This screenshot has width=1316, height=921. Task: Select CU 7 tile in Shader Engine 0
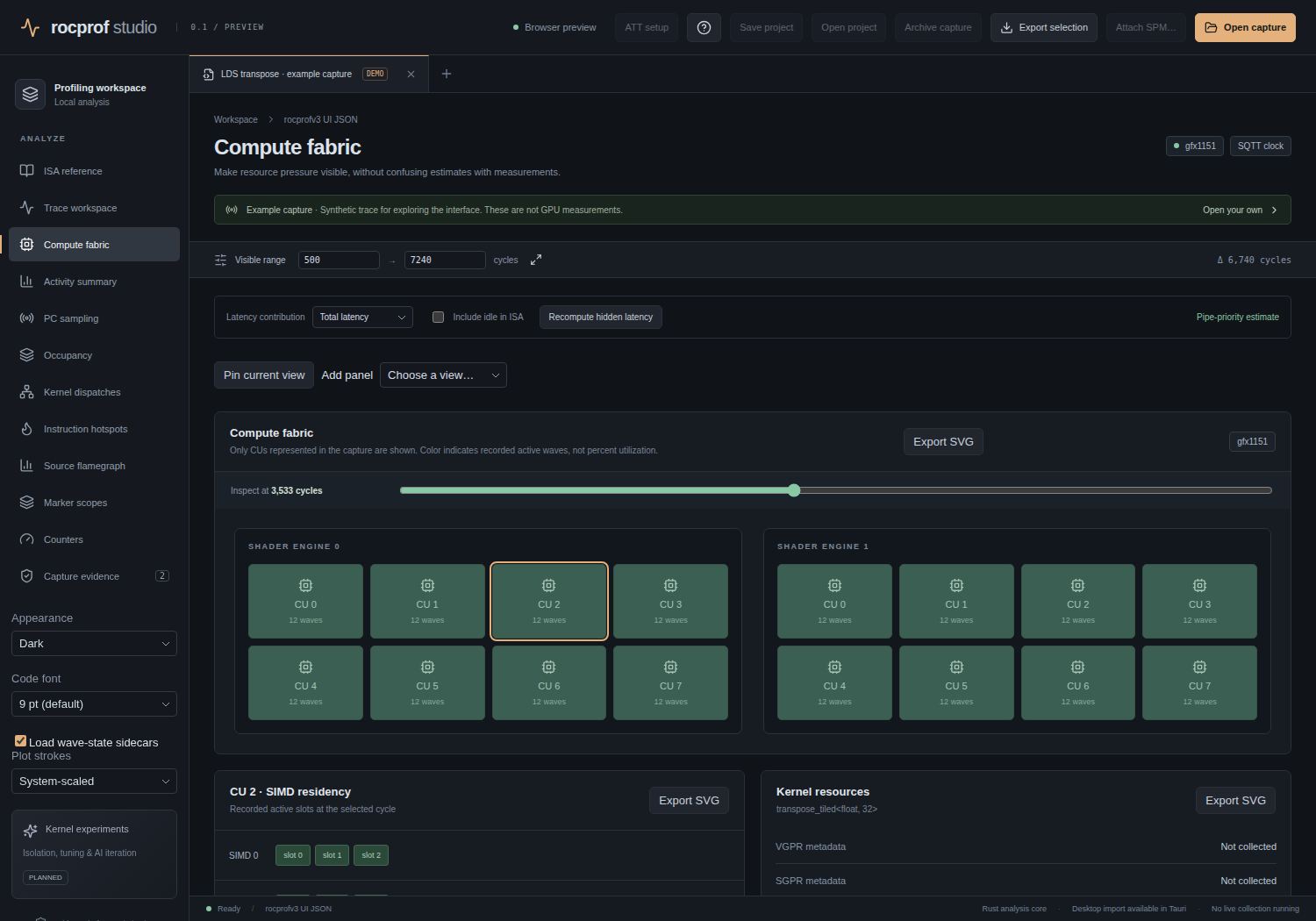coord(670,682)
